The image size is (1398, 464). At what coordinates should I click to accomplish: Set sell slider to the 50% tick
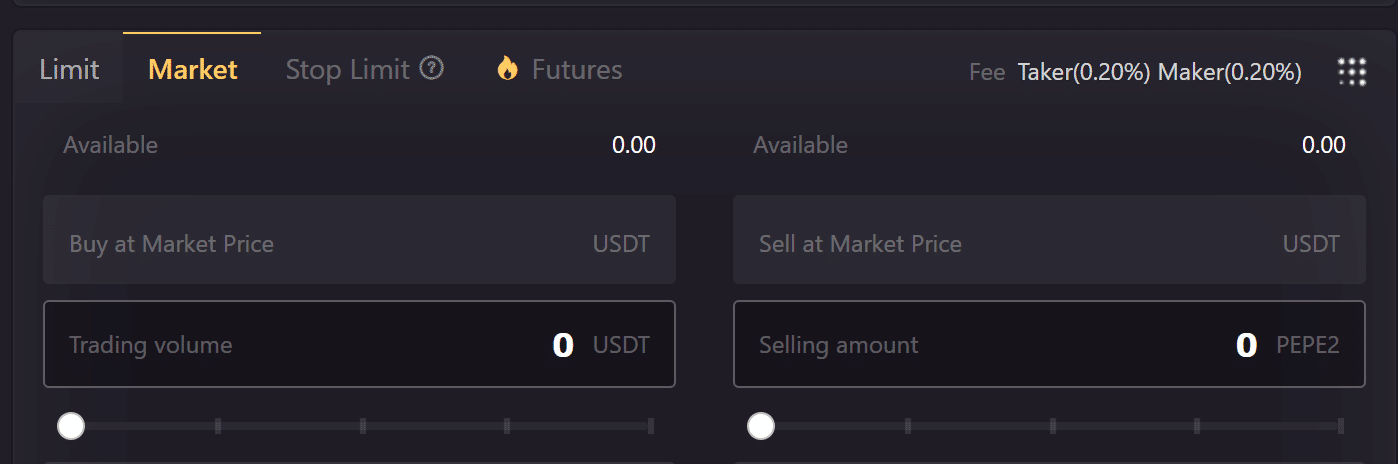click(1052, 427)
